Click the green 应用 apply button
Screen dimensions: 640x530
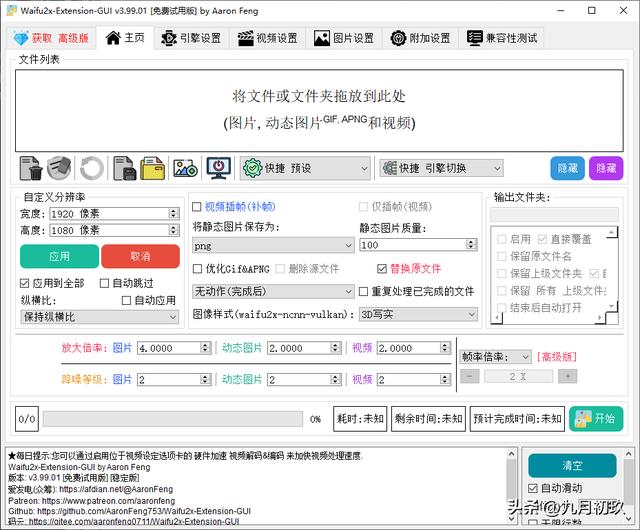(x=60, y=256)
